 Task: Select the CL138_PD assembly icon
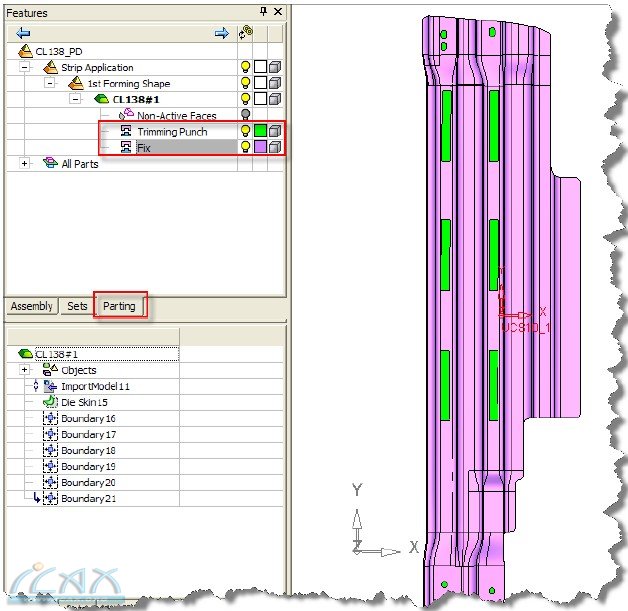pos(25,51)
